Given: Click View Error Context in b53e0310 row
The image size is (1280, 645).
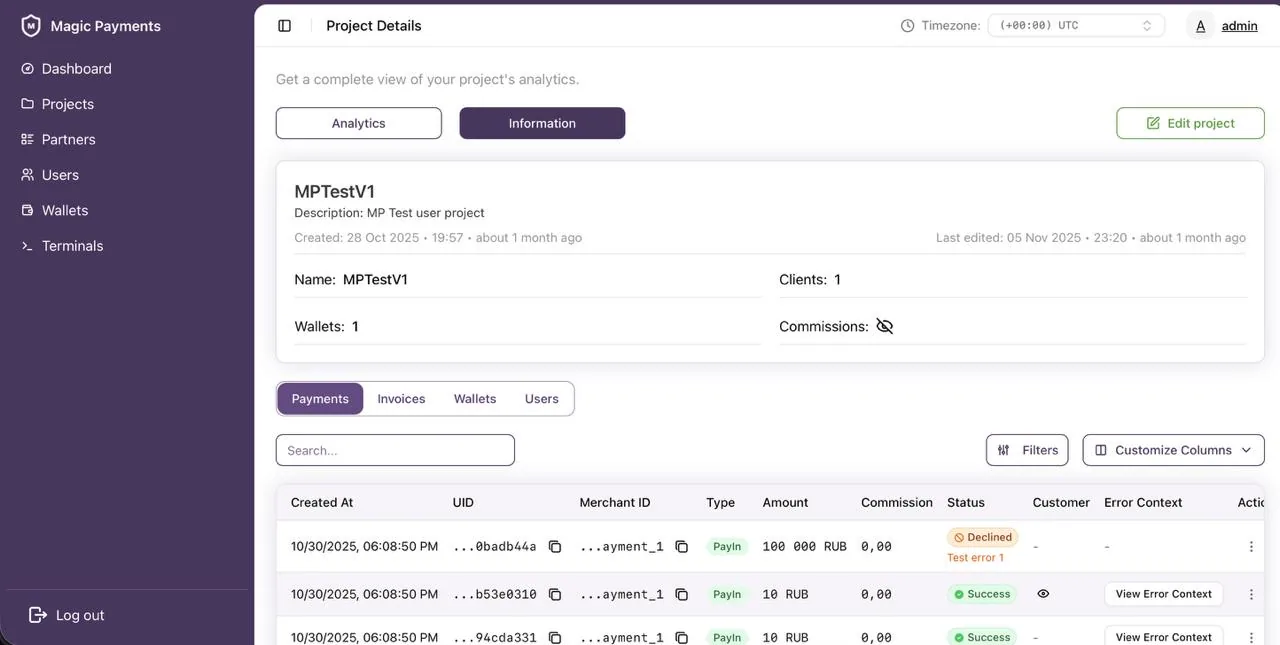Looking at the screenshot, I should (1164, 594).
